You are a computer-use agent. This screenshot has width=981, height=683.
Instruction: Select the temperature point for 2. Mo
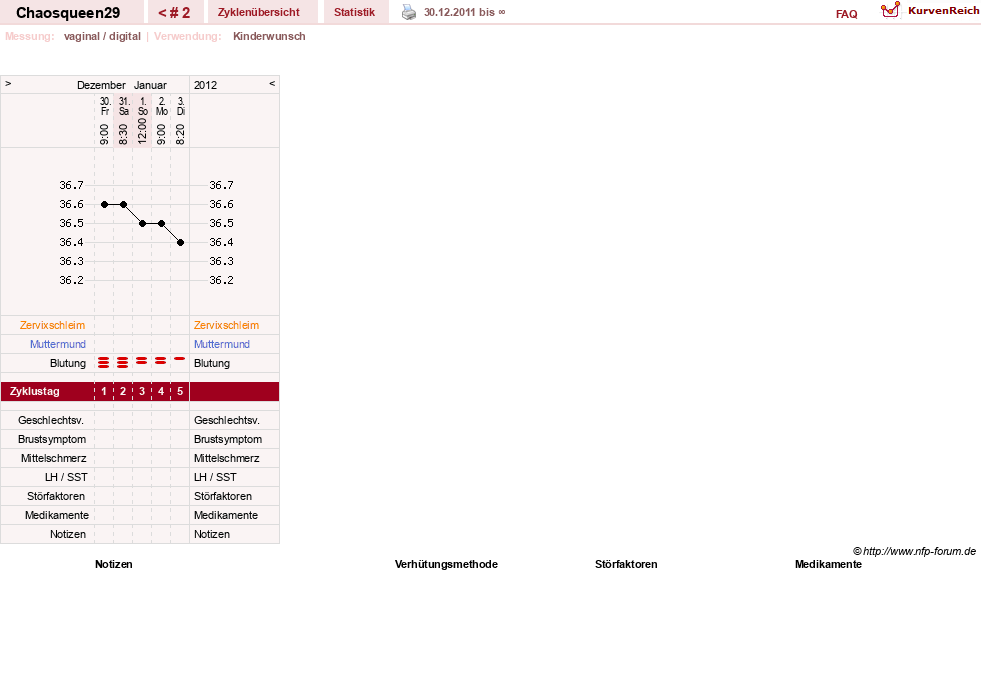pyautogui.click(x=161, y=223)
